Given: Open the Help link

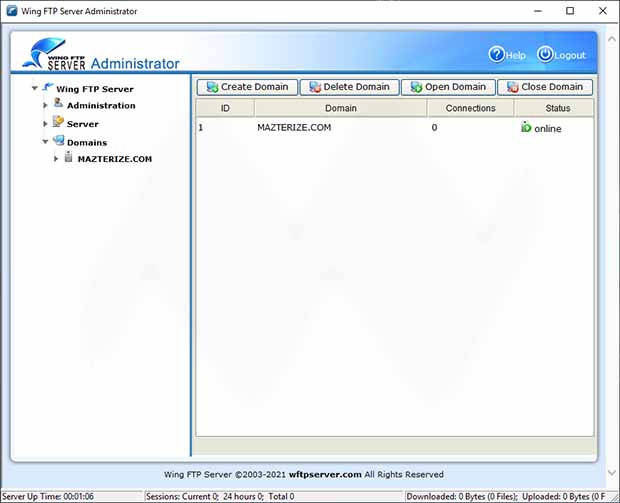Looking at the screenshot, I should pos(516,55).
